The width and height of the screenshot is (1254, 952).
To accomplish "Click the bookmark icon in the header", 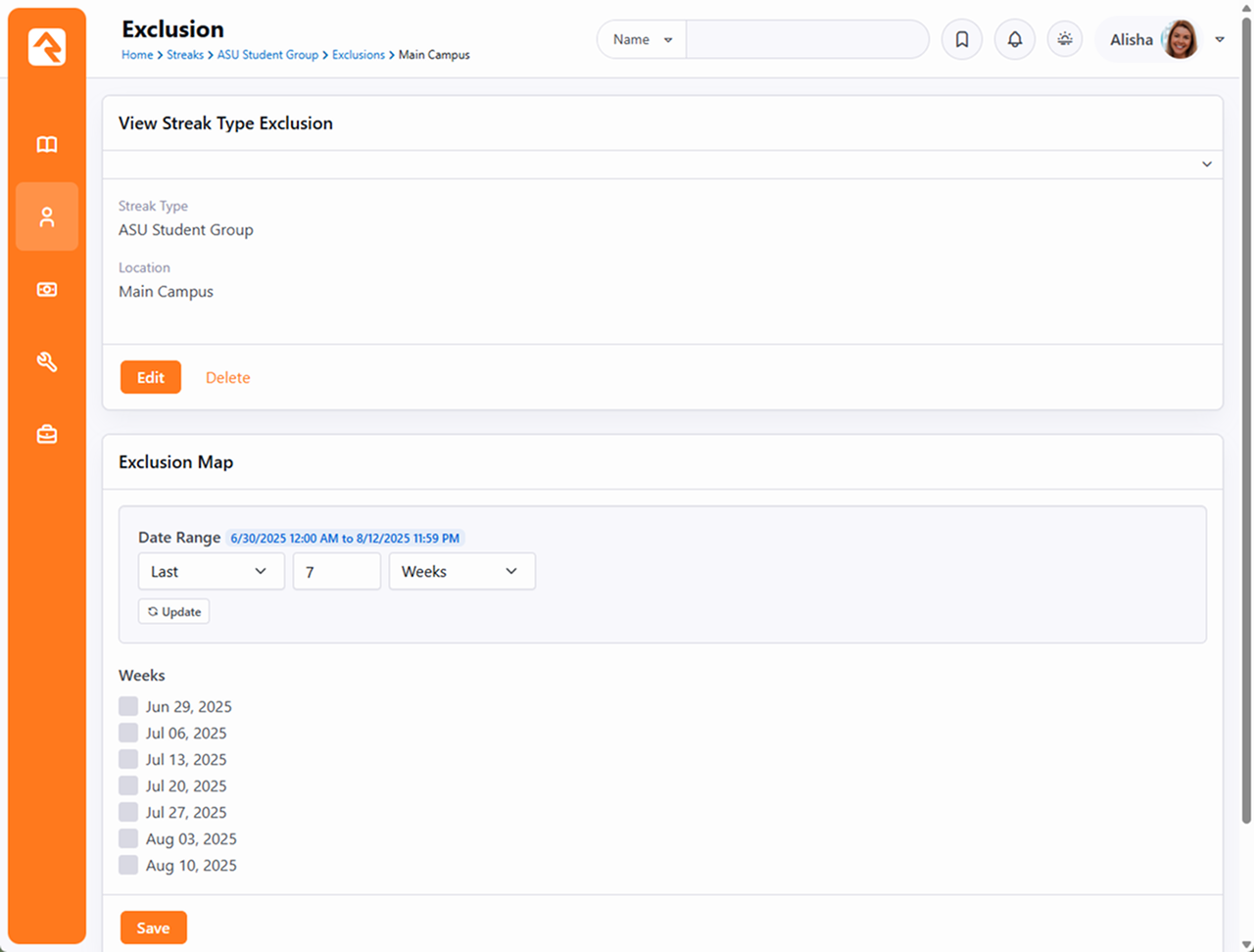I will 961,40.
